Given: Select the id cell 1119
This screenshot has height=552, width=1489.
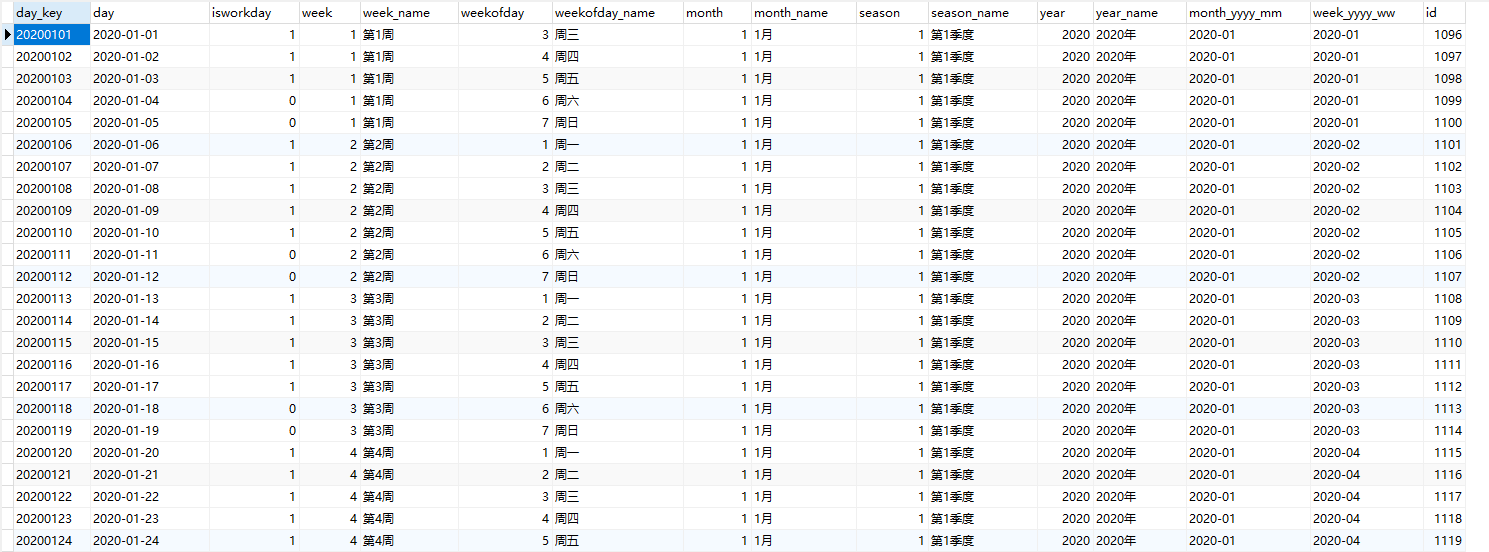Looking at the screenshot, I should coord(1444,541).
